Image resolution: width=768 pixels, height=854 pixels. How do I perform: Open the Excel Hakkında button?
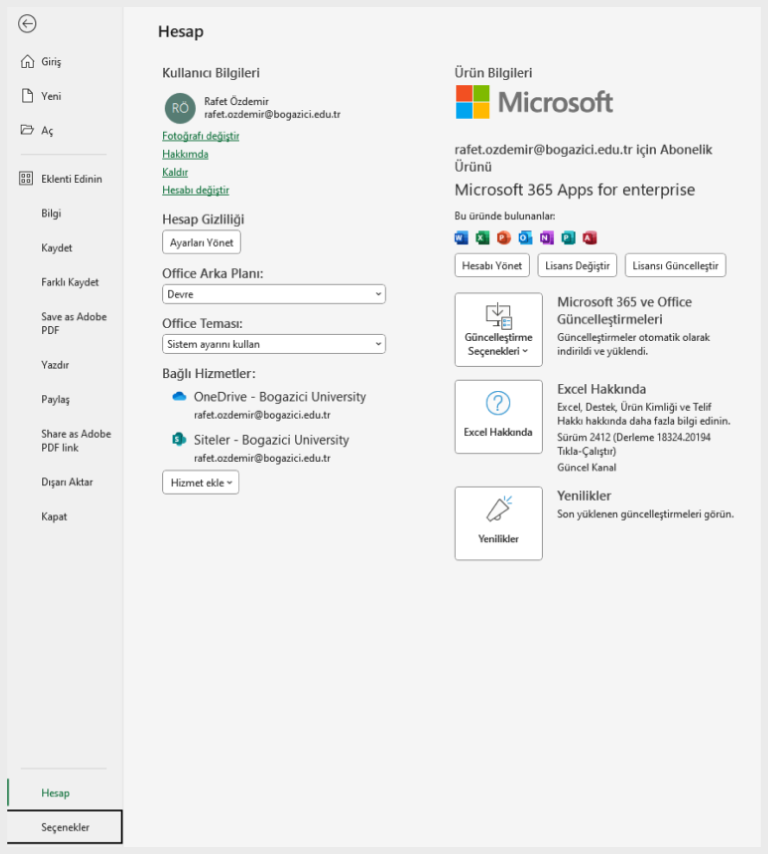click(498, 417)
